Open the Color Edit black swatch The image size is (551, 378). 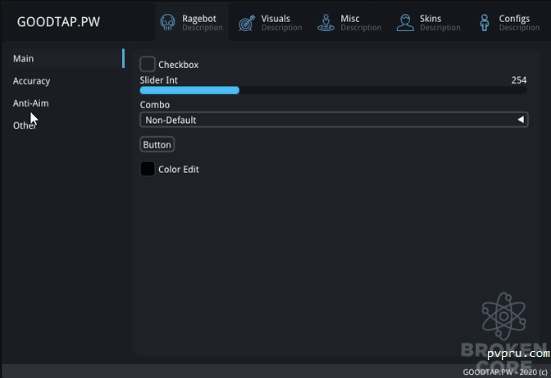point(147,169)
